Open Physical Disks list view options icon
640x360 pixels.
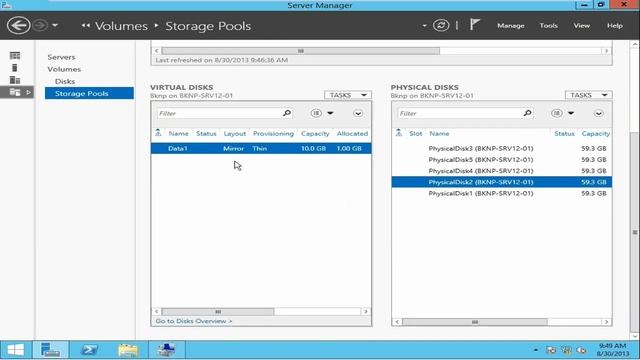click(557, 113)
